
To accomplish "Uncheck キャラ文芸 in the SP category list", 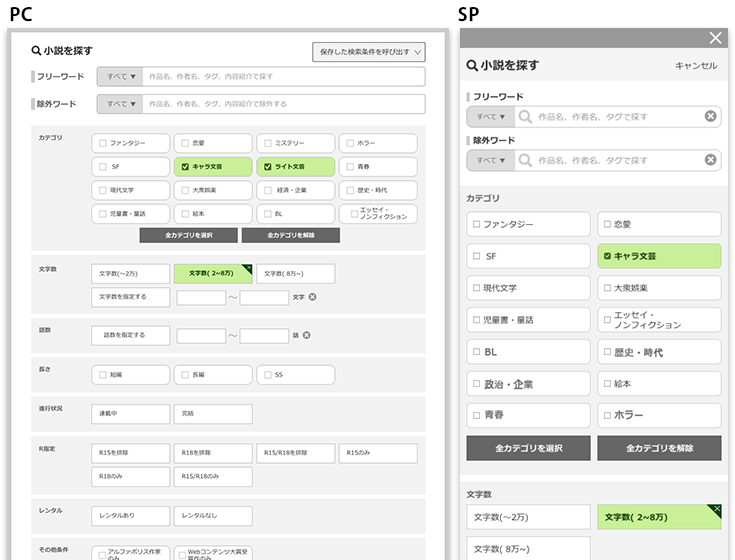I will point(607,256).
